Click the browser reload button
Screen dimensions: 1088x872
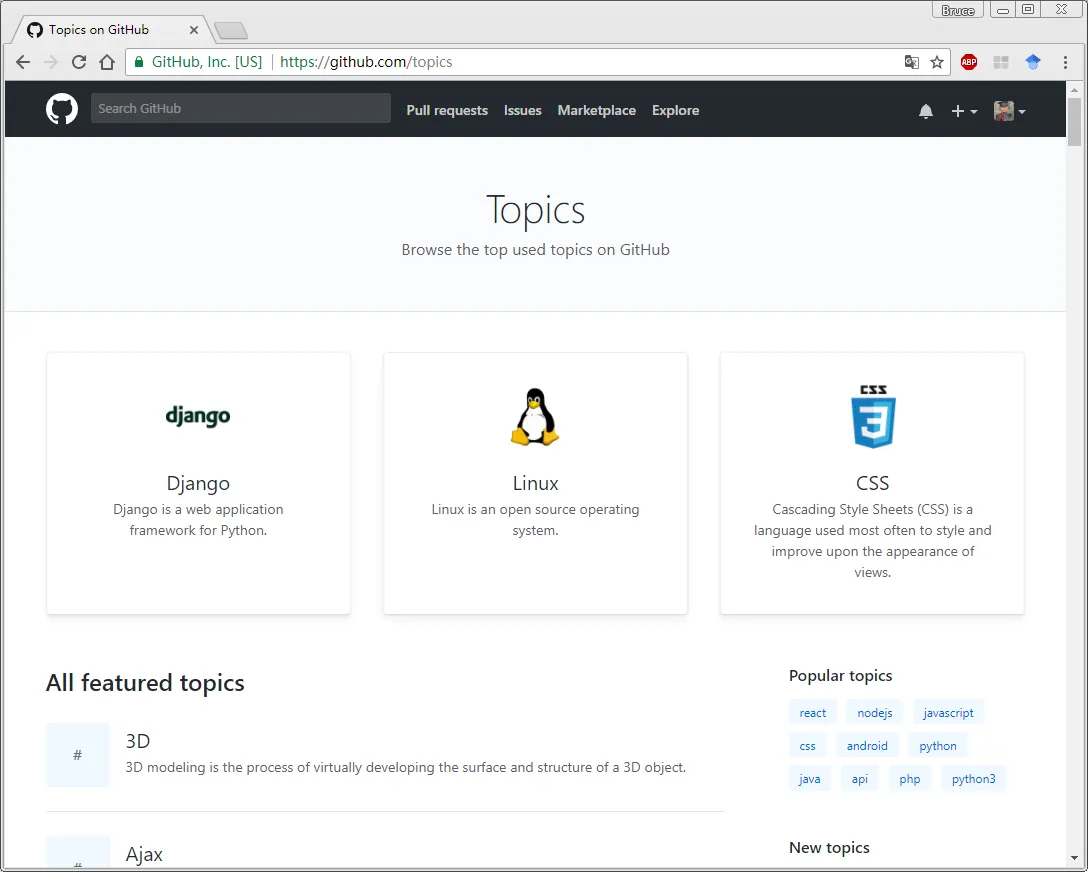[79, 62]
